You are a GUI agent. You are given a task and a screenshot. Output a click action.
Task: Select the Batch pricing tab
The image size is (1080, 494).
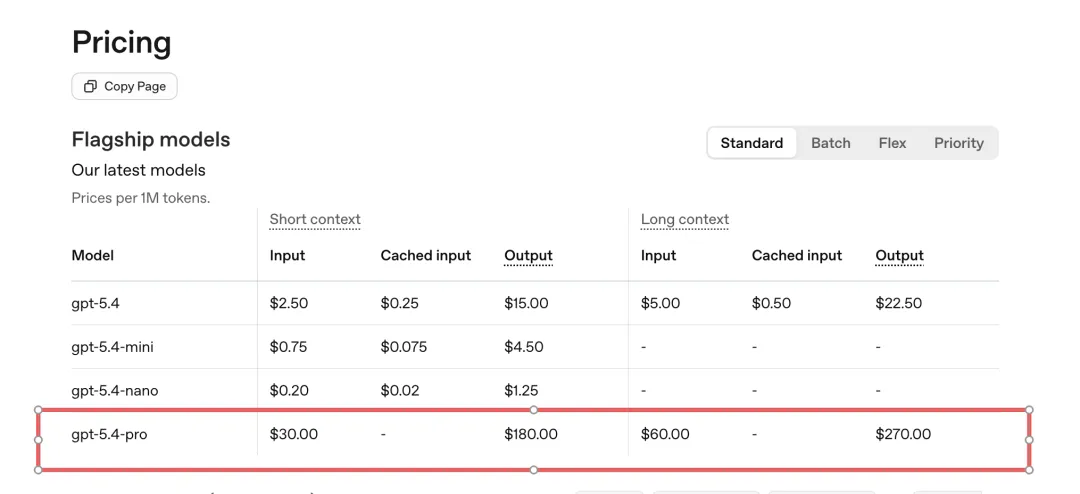(x=830, y=143)
